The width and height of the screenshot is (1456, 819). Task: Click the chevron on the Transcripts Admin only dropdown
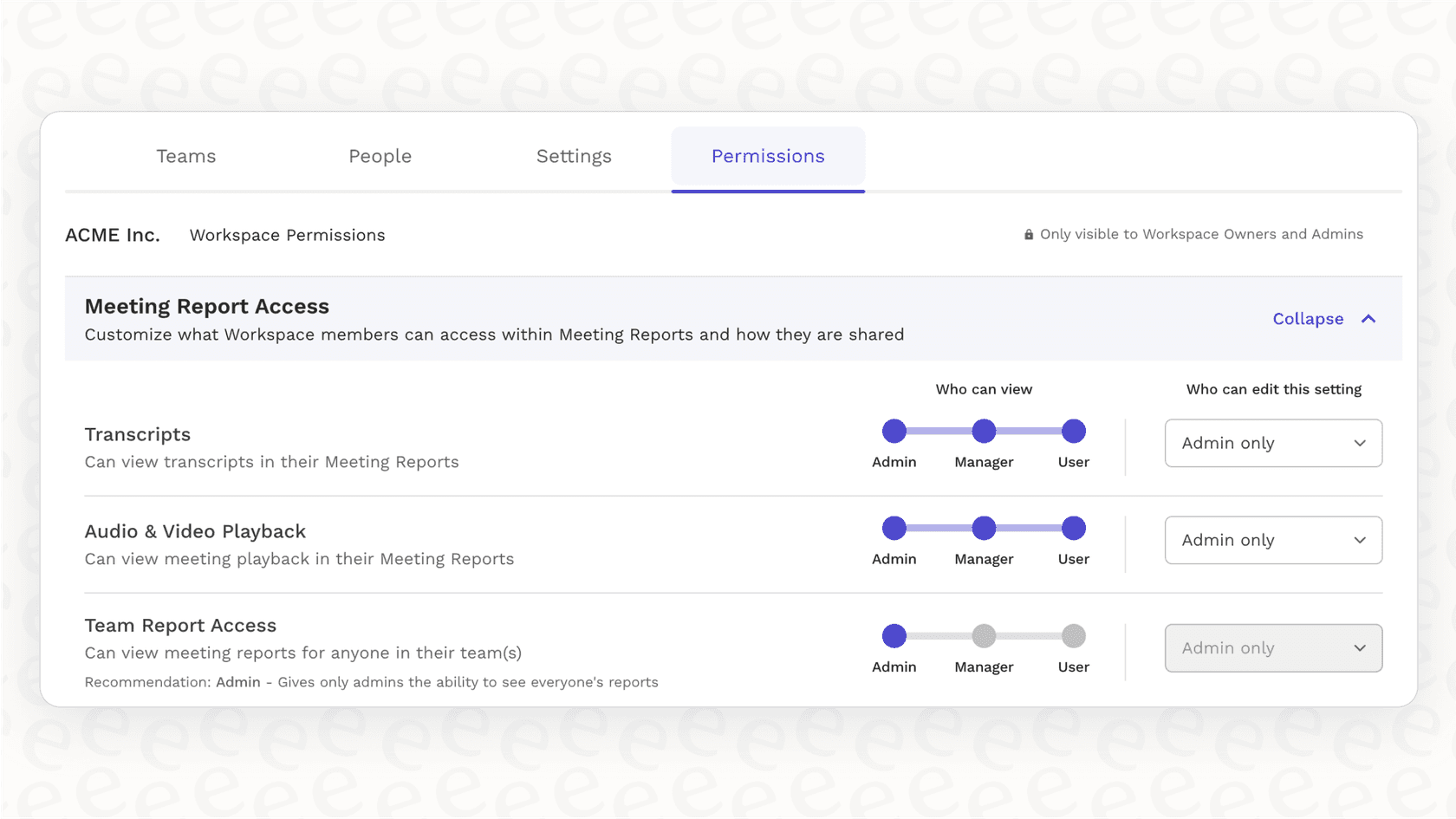tap(1361, 443)
